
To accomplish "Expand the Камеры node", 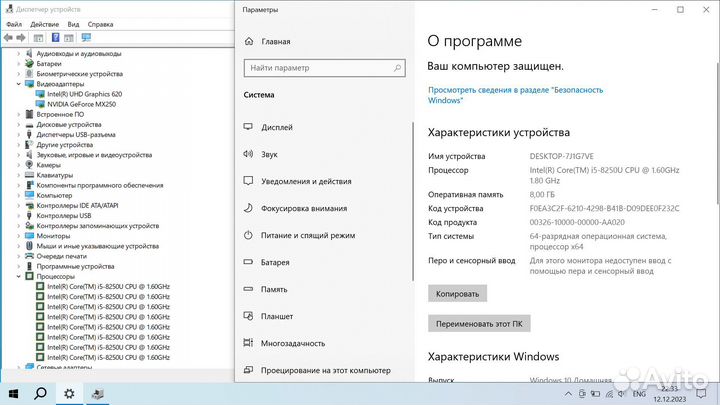I will pyautogui.click(x=19, y=165).
